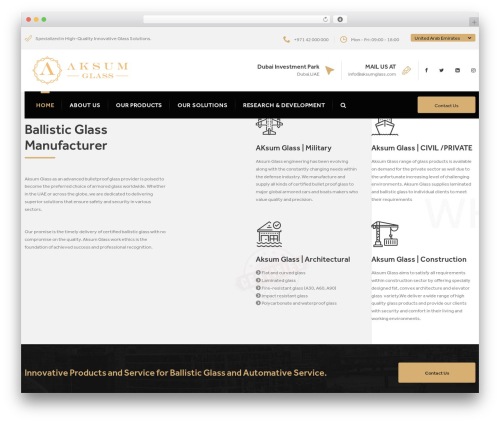
Task: Click the crane icon above Construction
Action: (x=385, y=234)
